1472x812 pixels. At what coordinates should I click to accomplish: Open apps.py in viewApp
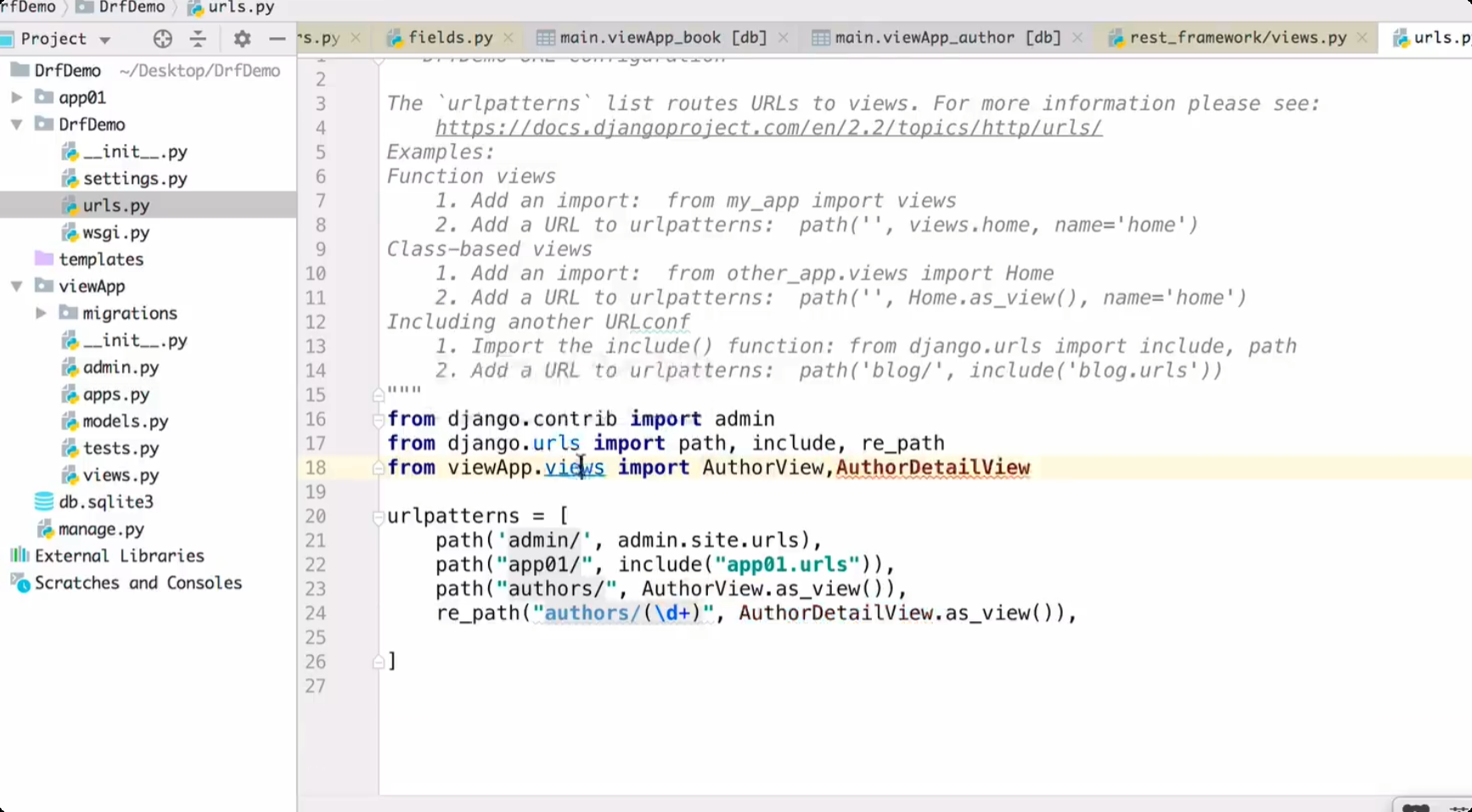pyautogui.click(x=115, y=395)
